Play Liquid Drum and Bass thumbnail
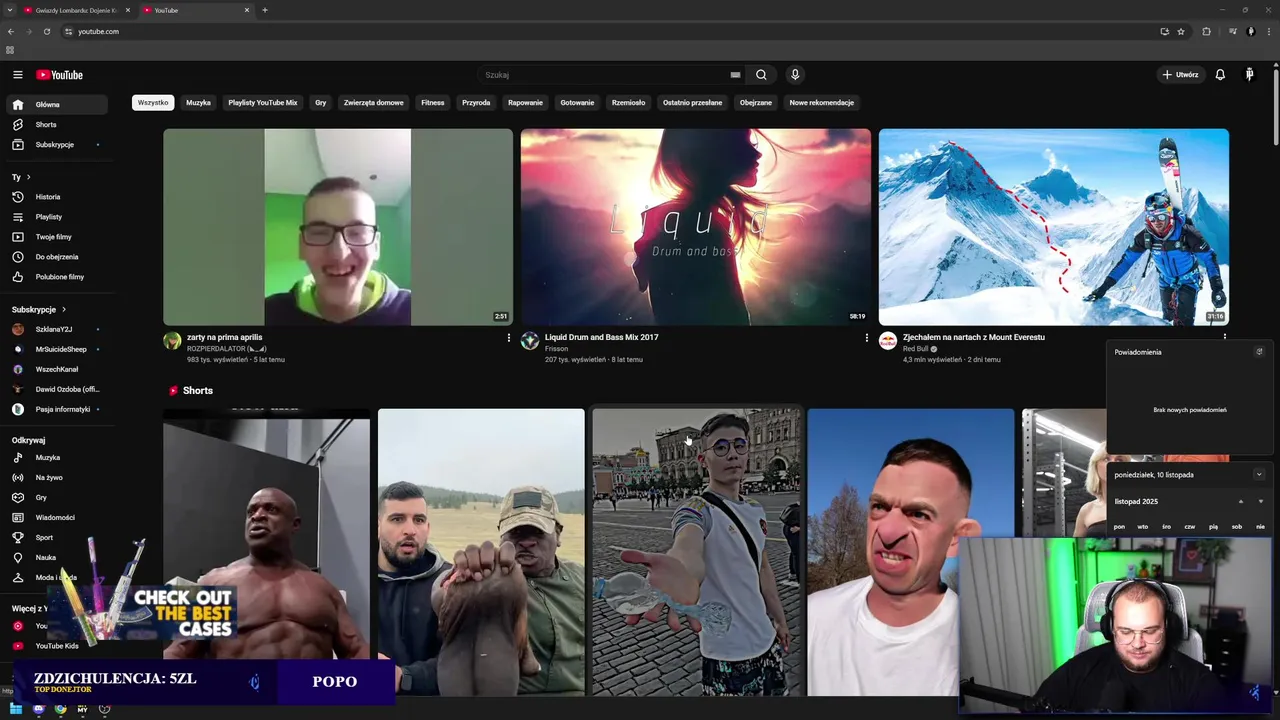Screen dimensions: 1280x720 click(x=695, y=227)
